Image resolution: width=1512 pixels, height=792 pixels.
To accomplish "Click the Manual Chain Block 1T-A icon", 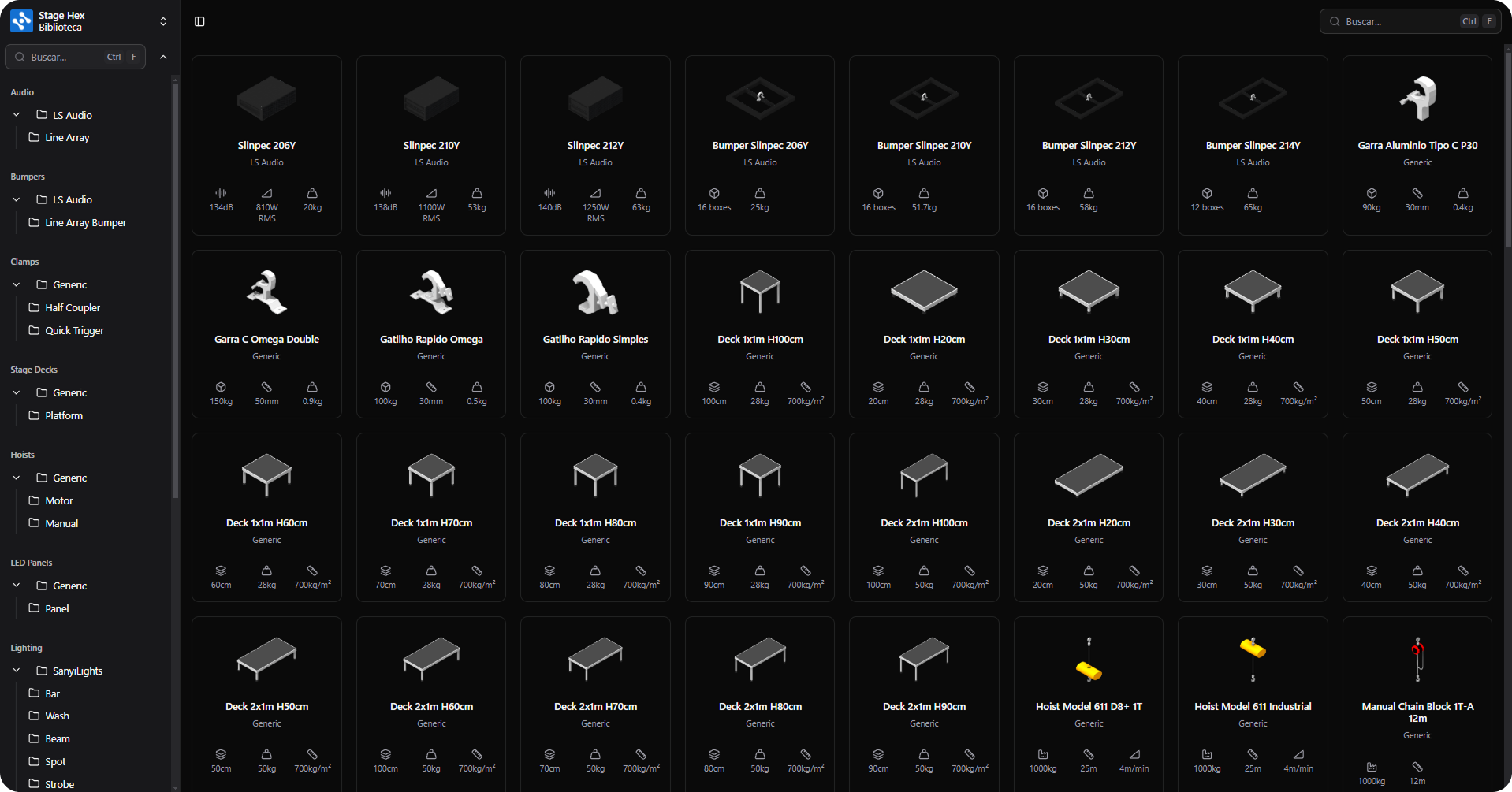I will [1417, 660].
